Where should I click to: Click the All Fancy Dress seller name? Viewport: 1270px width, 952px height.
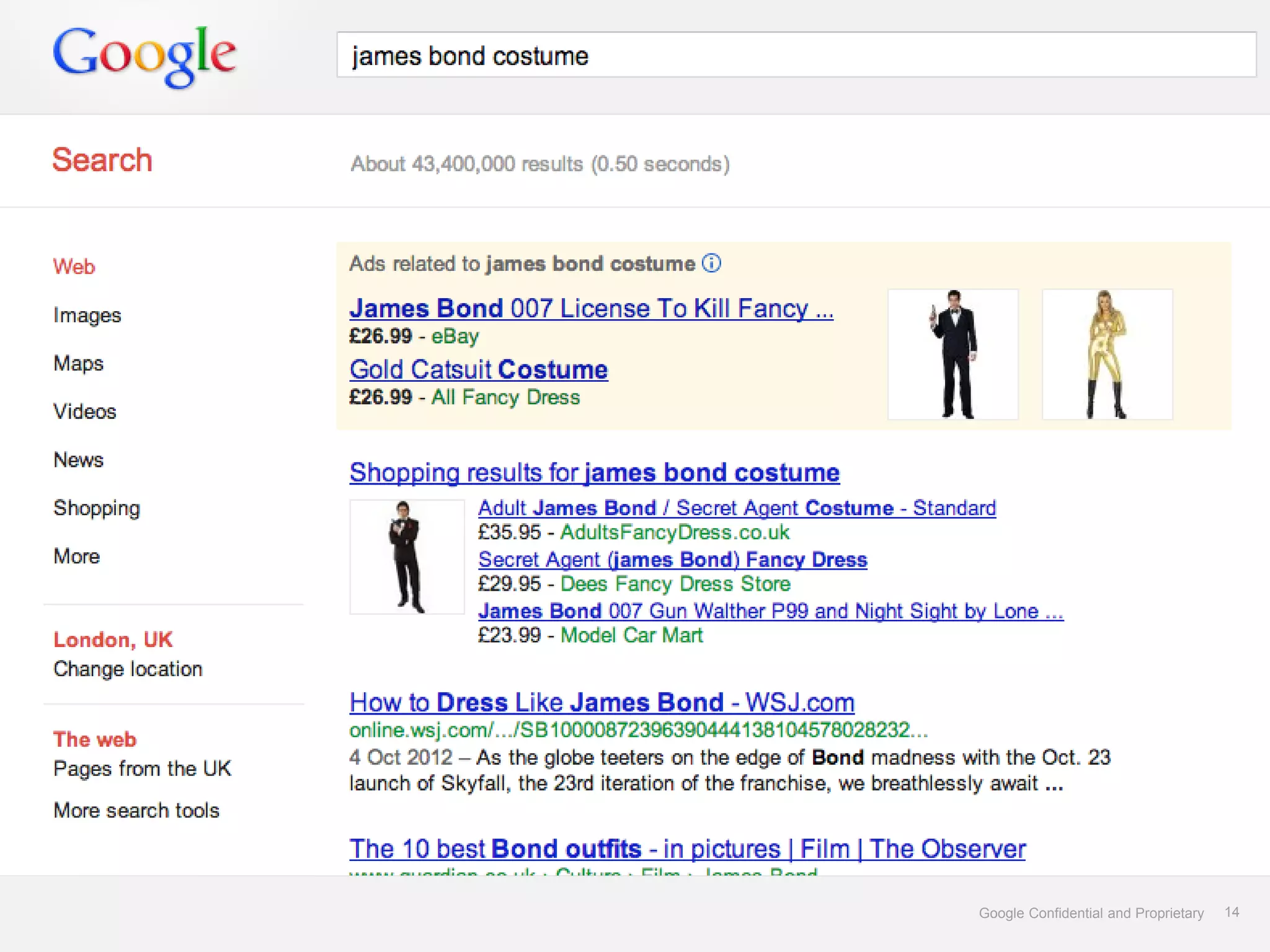(x=505, y=397)
